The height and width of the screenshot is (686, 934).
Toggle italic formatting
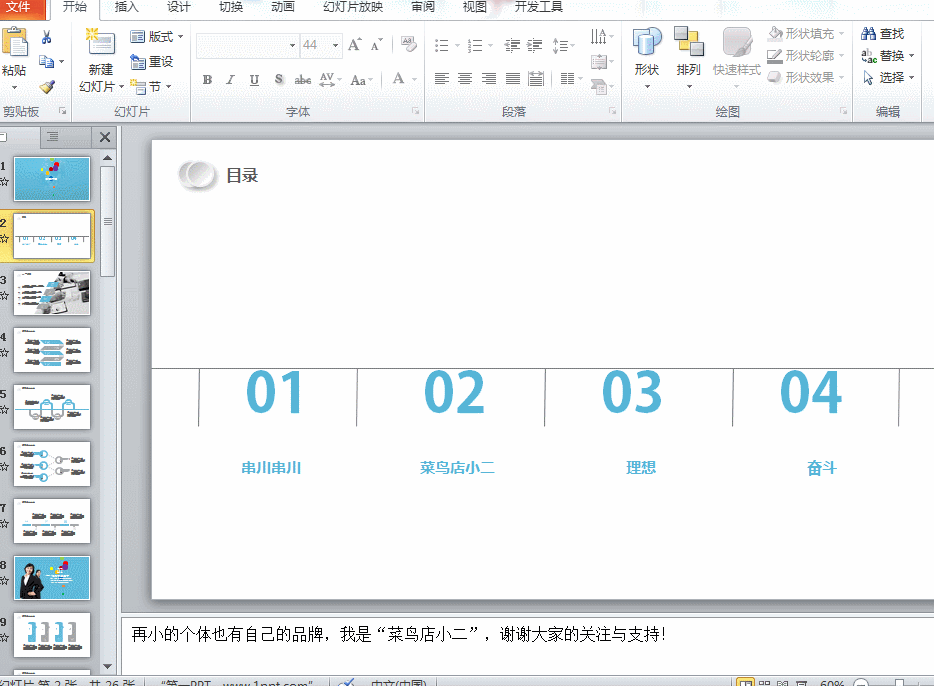tap(230, 79)
